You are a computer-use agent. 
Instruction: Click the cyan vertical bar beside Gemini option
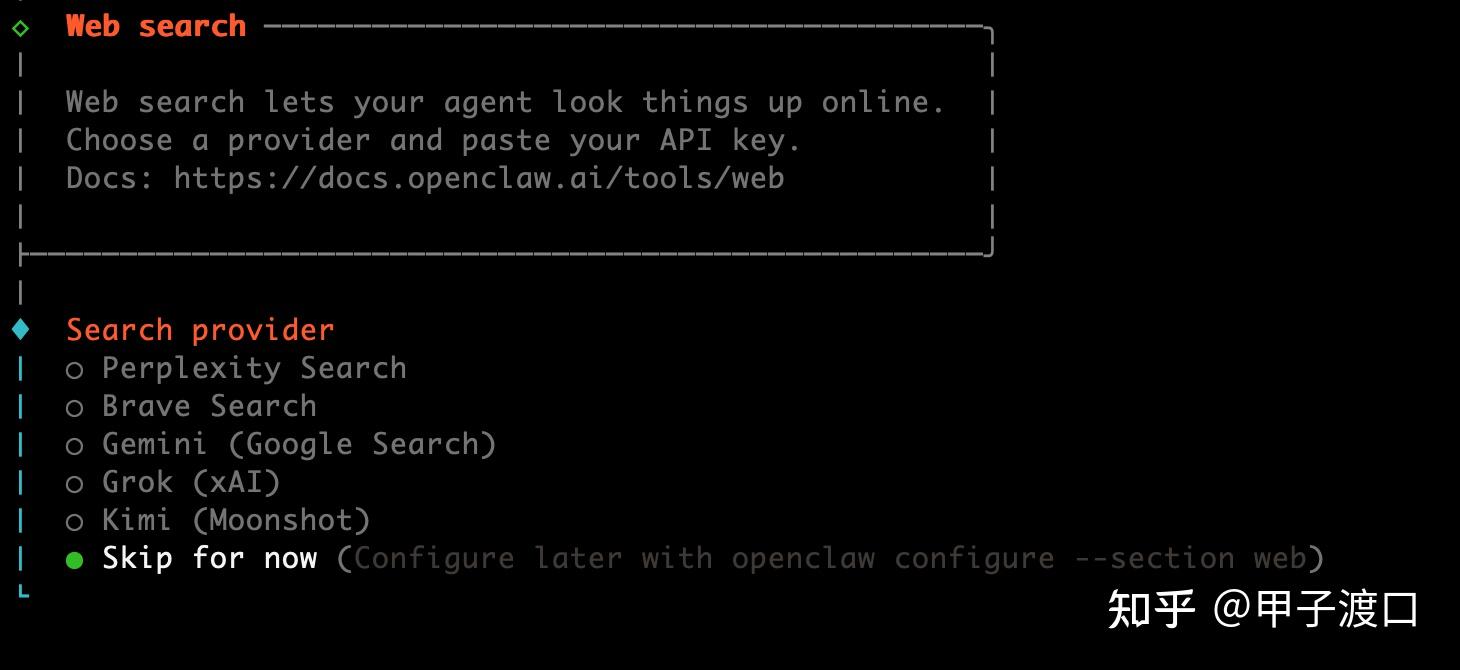coord(21,445)
